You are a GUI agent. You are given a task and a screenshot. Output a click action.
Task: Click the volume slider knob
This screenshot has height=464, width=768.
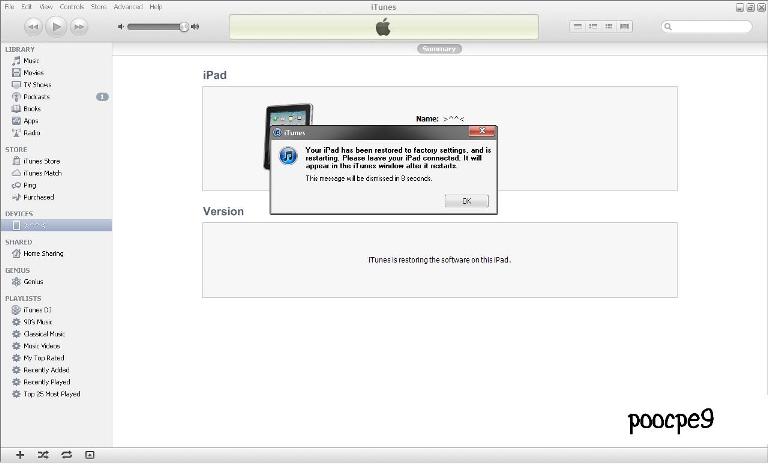click(x=184, y=27)
